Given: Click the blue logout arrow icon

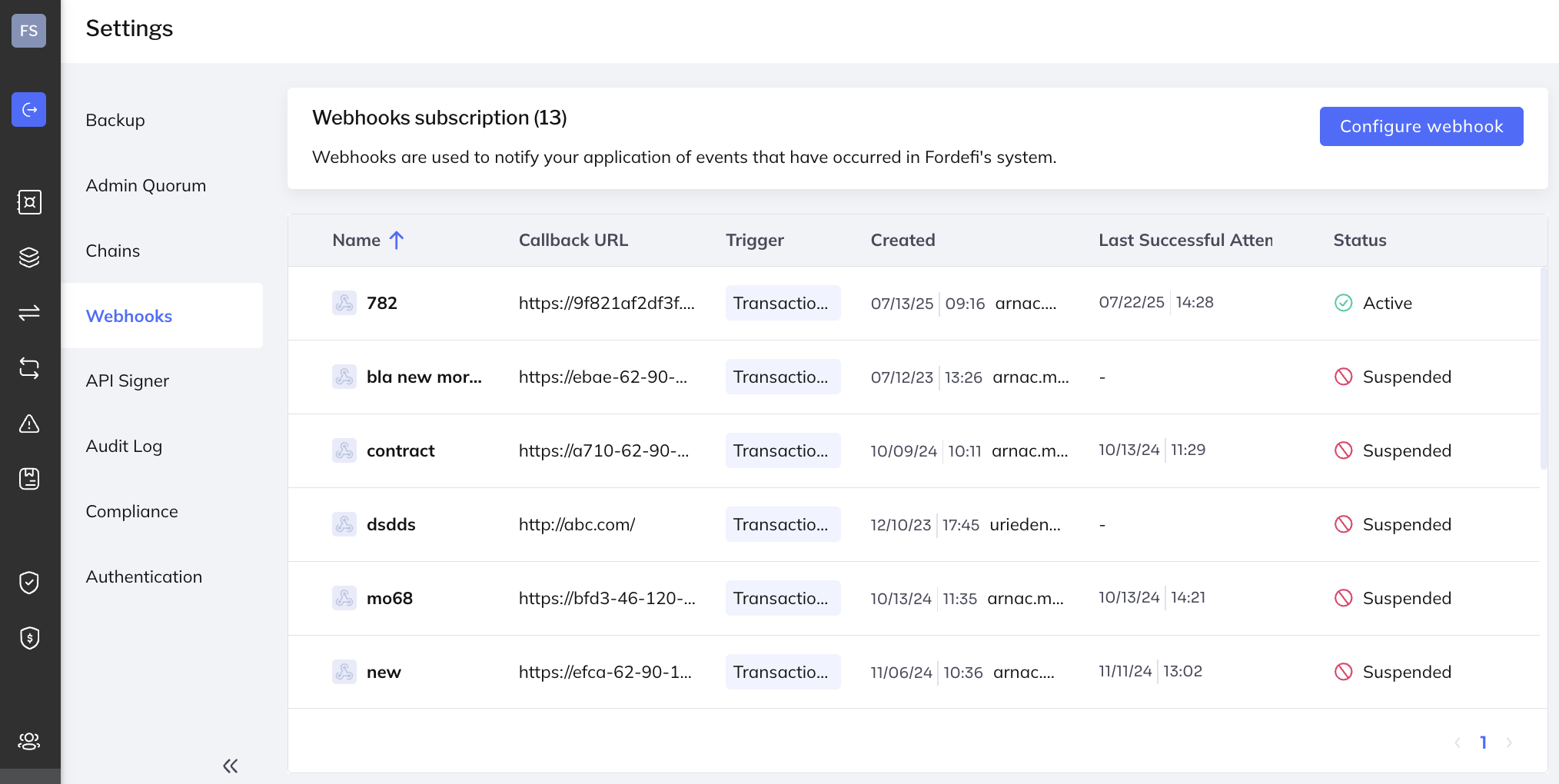Looking at the screenshot, I should coord(29,110).
